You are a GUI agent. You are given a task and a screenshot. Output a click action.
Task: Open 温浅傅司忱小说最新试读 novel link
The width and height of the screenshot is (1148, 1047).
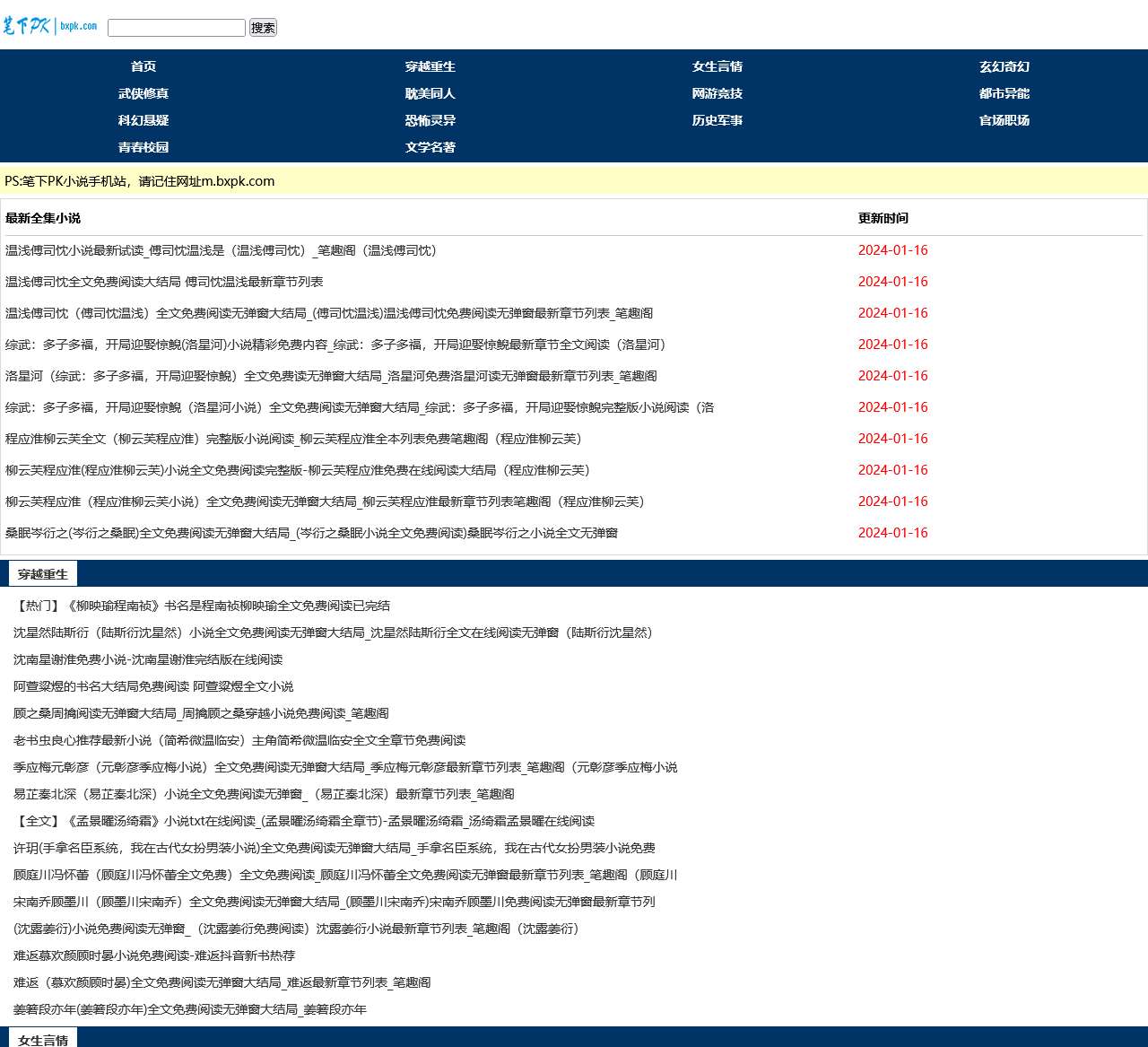221,250
